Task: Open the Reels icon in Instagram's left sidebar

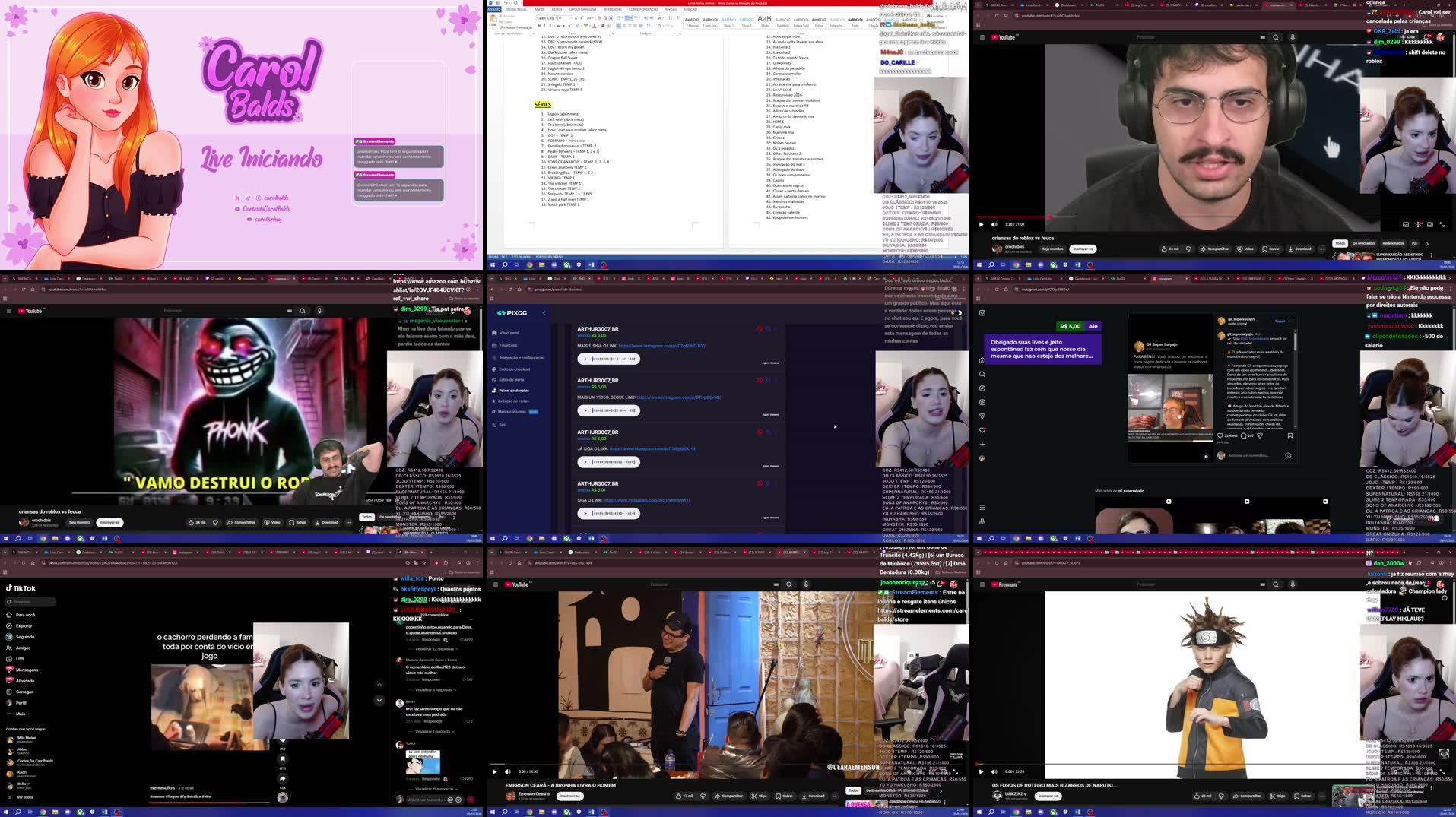Action: (x=982, y=403)
